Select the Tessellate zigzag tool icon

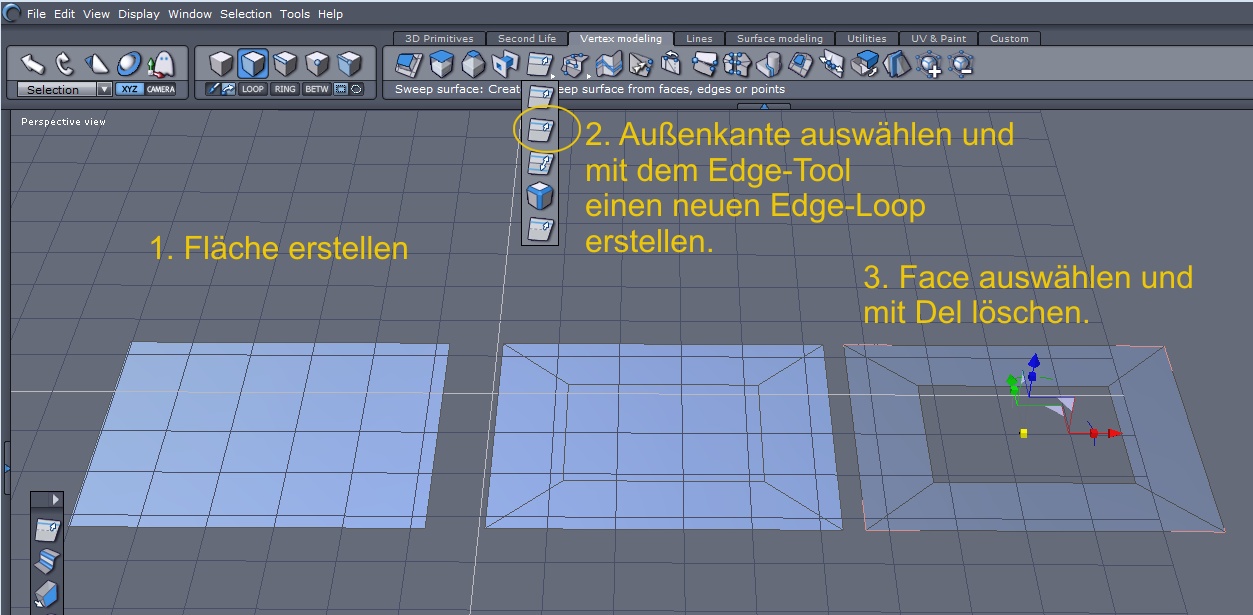tap(609, 65)
